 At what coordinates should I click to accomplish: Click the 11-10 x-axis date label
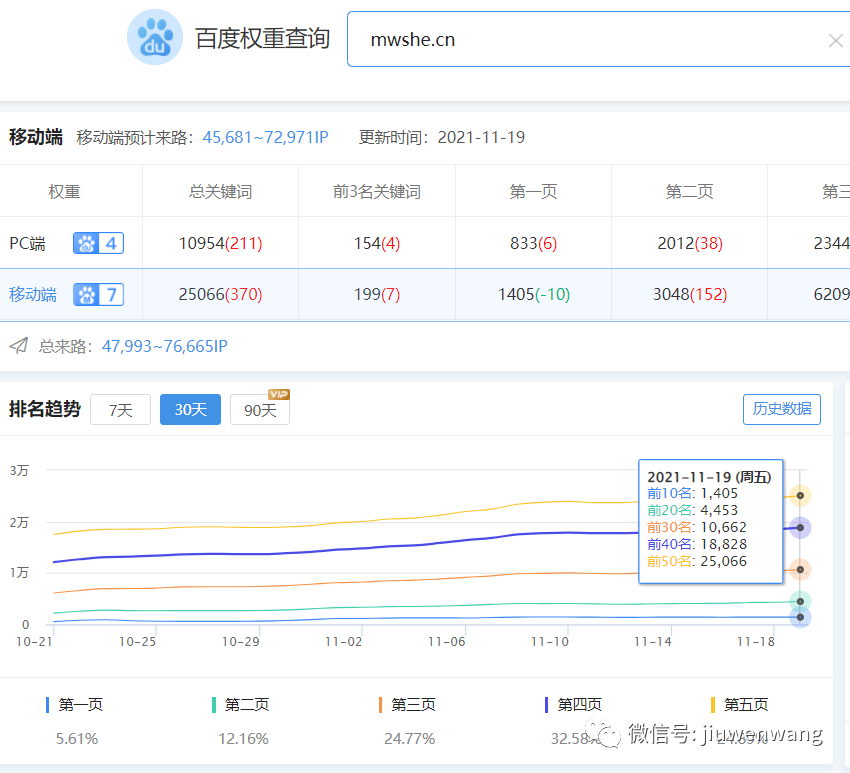pyautogui.click(x=550, y=642)
